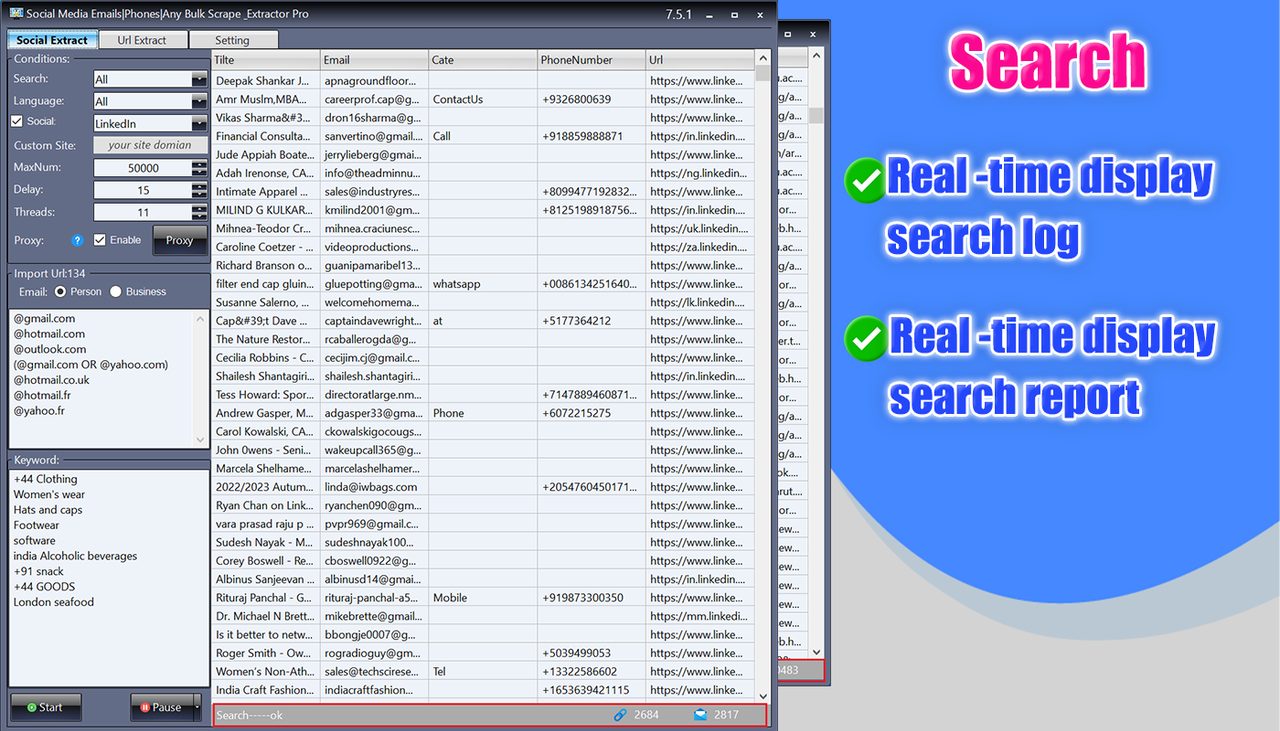Image resolution: width=1280 pixels, height=731 pixels.
Task: Click phone number +9326800639
Action: coord(591,99)
